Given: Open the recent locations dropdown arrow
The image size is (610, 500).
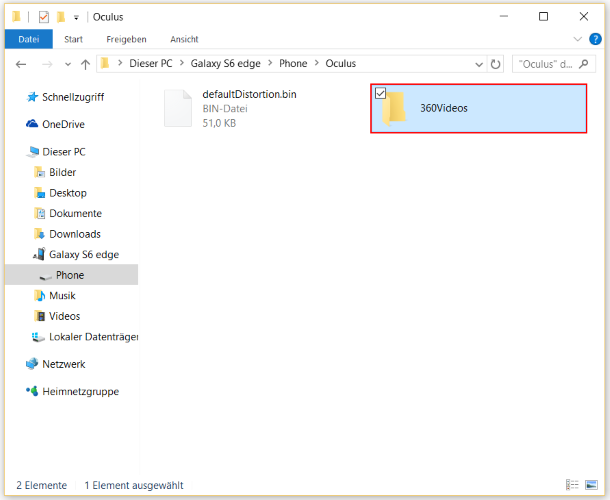Looking at the screenshot, I should [68, 64].
